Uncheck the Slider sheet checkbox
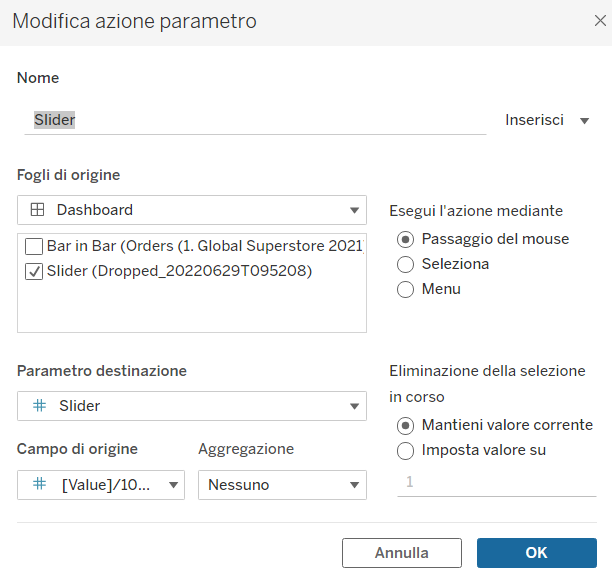Viewport: 612px width, 578px height. [x=34, y=271]
